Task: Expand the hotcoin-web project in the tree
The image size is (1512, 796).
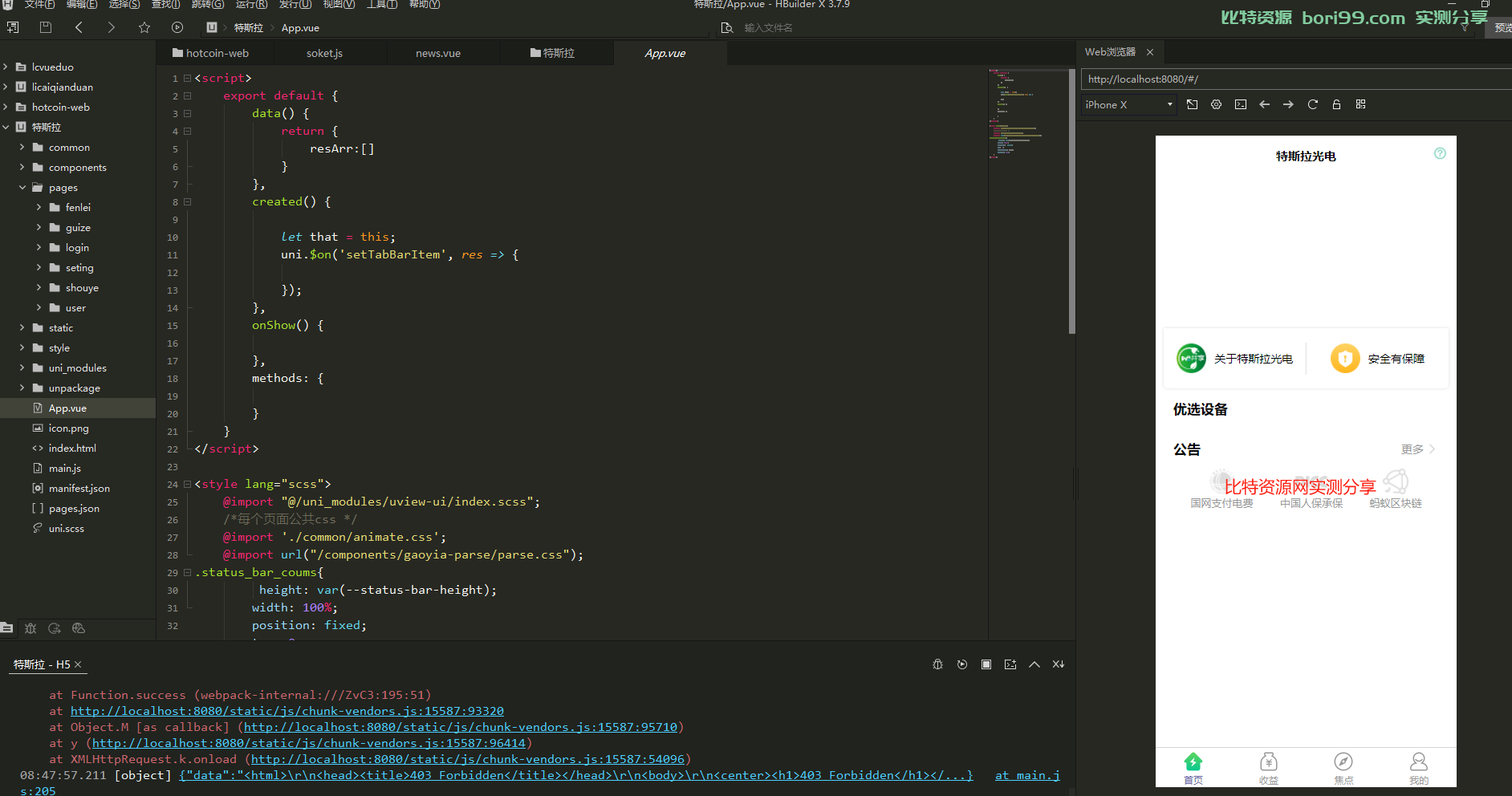Action: (6, 107)
